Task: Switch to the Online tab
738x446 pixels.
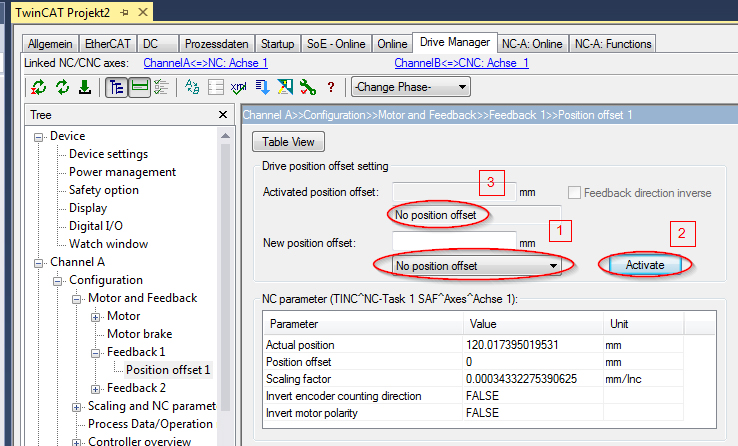Action: pyautogui.click(x=392, y=44)
